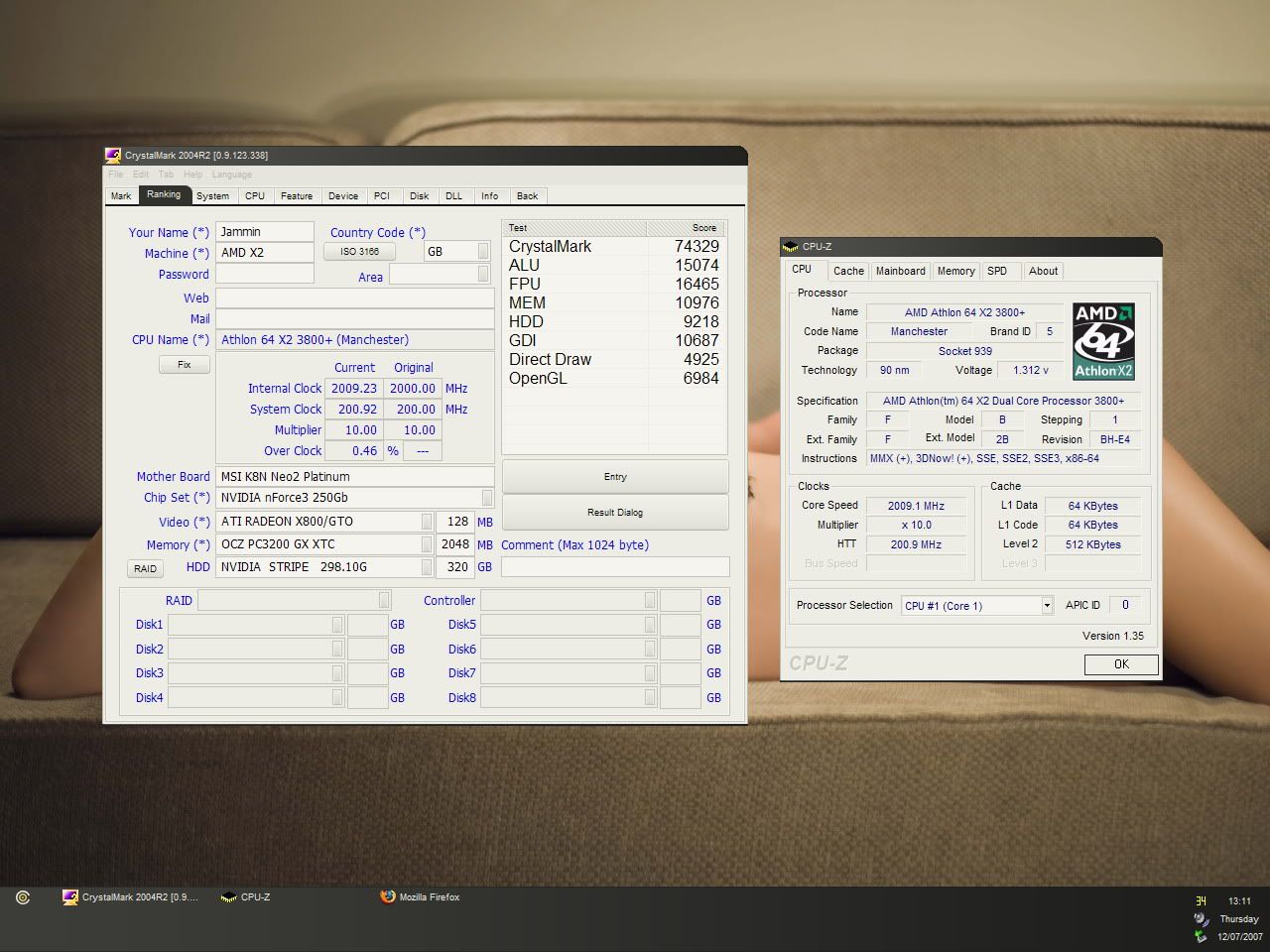Open the Video card dropdown arrow

(x=427, y=522)
